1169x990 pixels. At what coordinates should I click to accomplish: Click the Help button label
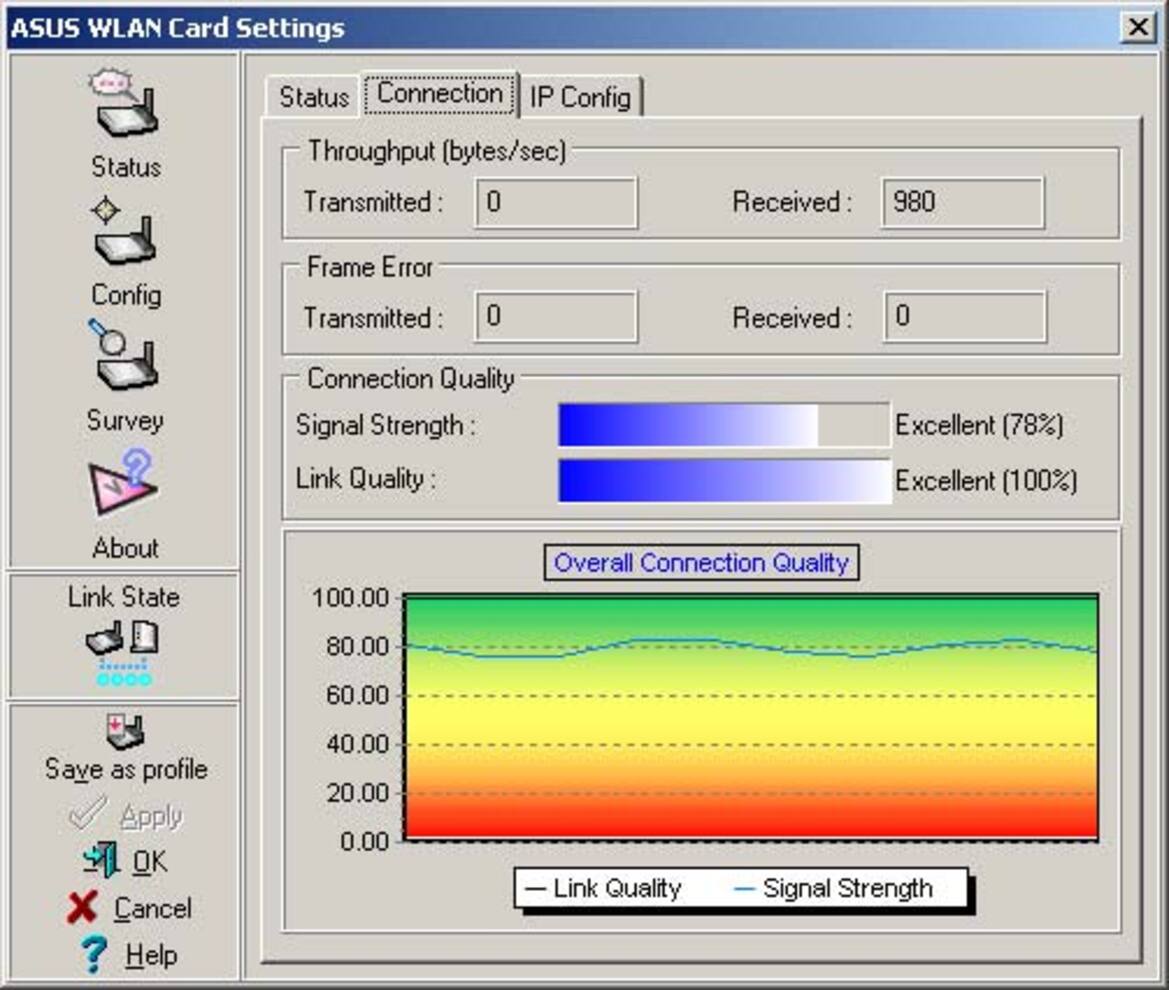coord(151,955)
